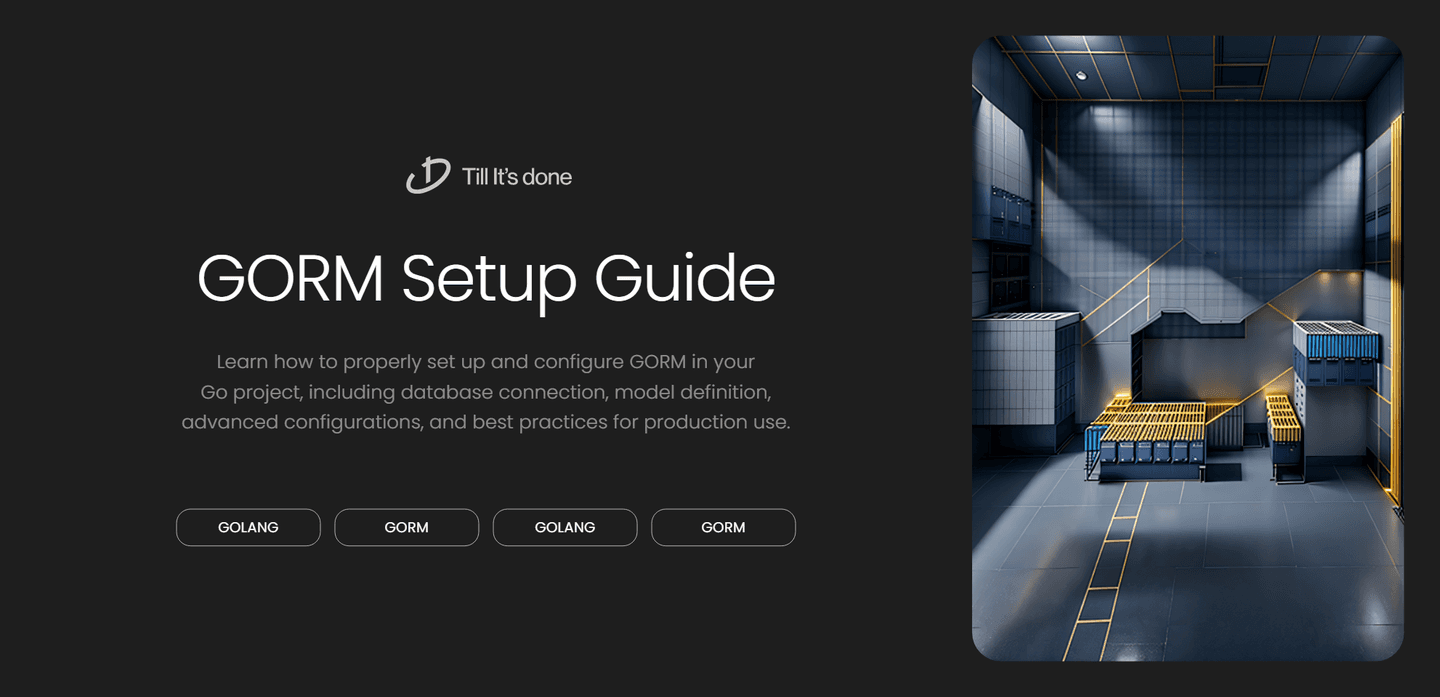This screenshot has height=697, width=1440.
Task: Click the Till It's done logo icon
Action: [427, 176]
